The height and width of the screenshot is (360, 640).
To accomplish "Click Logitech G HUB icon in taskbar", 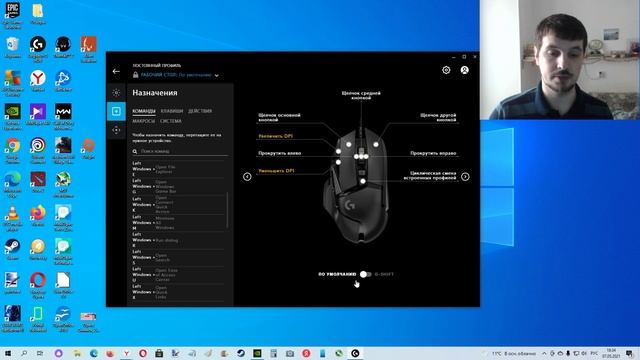I will [355, 353].
